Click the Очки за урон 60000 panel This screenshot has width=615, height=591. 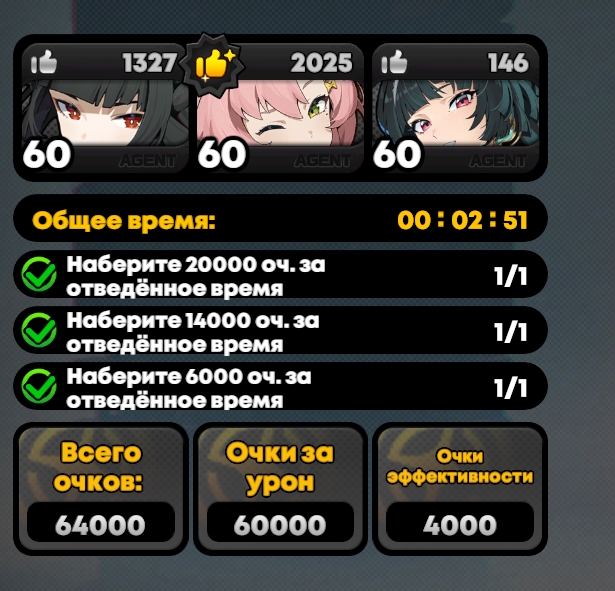click(x=280, y=489)
